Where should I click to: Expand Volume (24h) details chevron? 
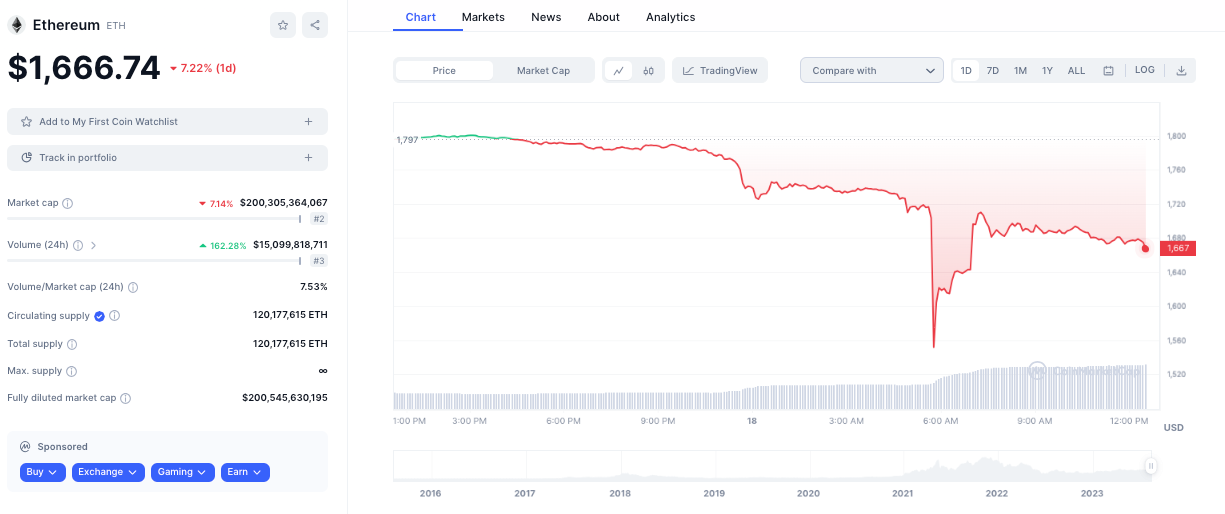(94, 245)
